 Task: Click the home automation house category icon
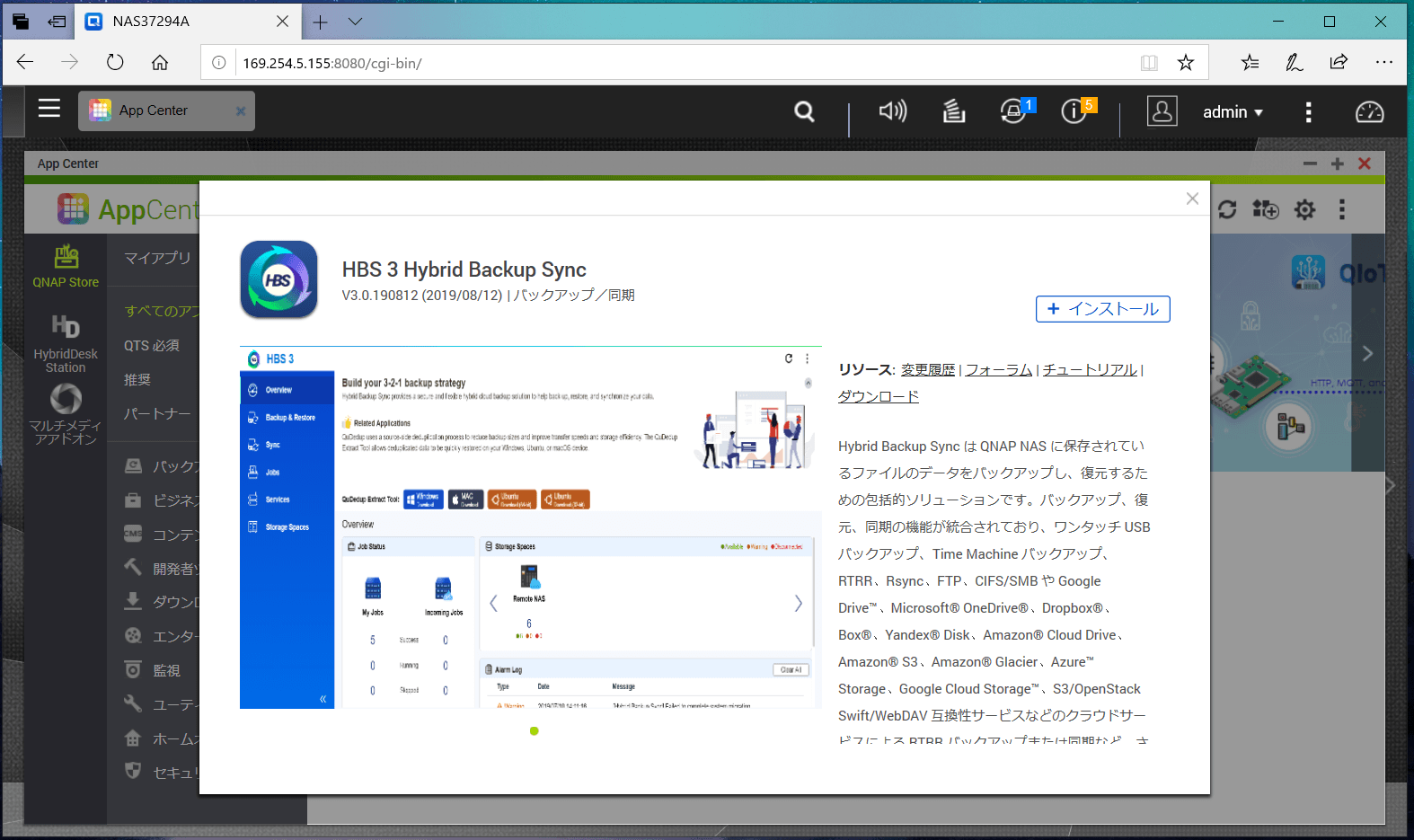coord(133,738)
